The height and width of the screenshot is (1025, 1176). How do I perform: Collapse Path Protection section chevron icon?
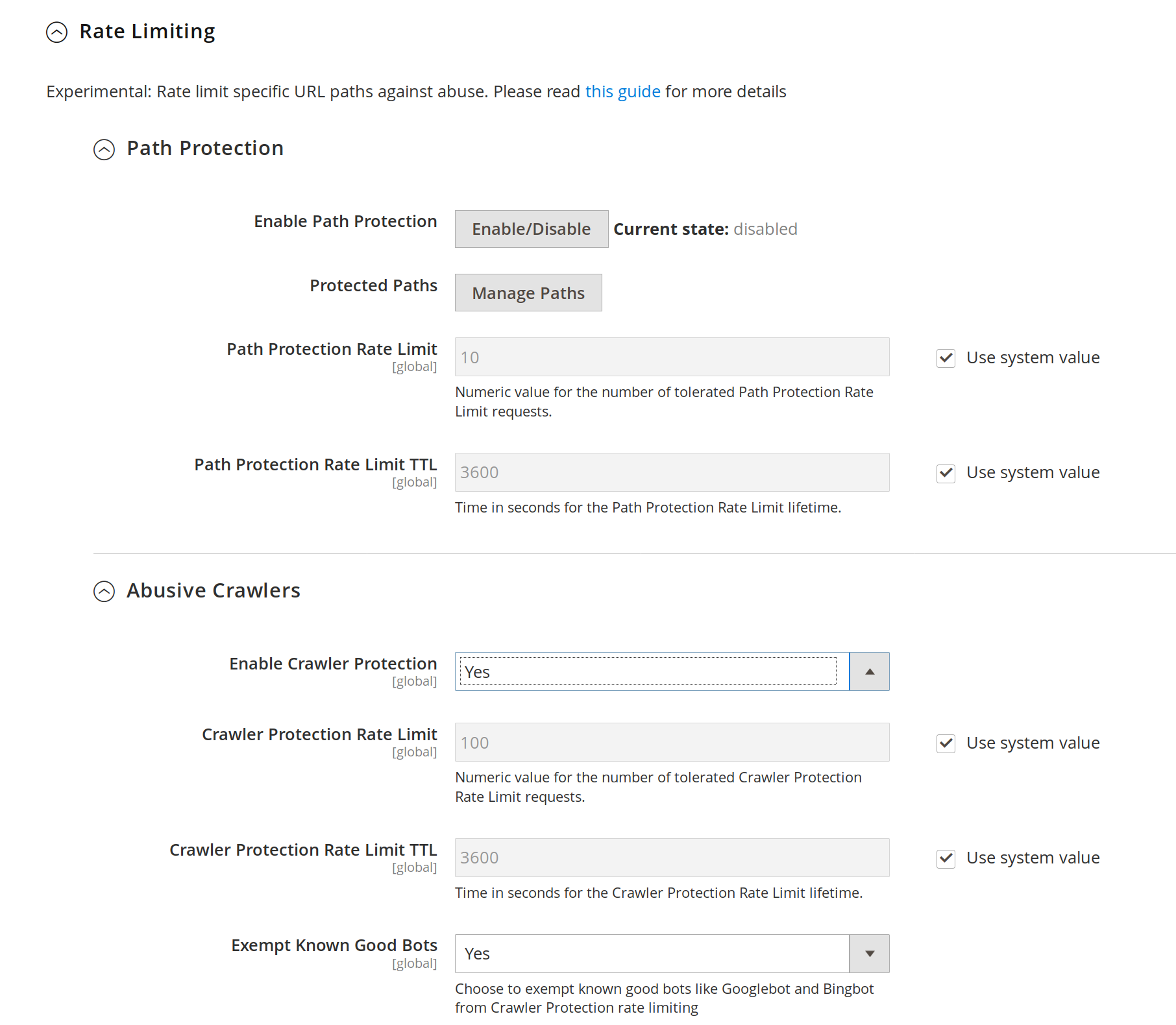coord(104,149)
